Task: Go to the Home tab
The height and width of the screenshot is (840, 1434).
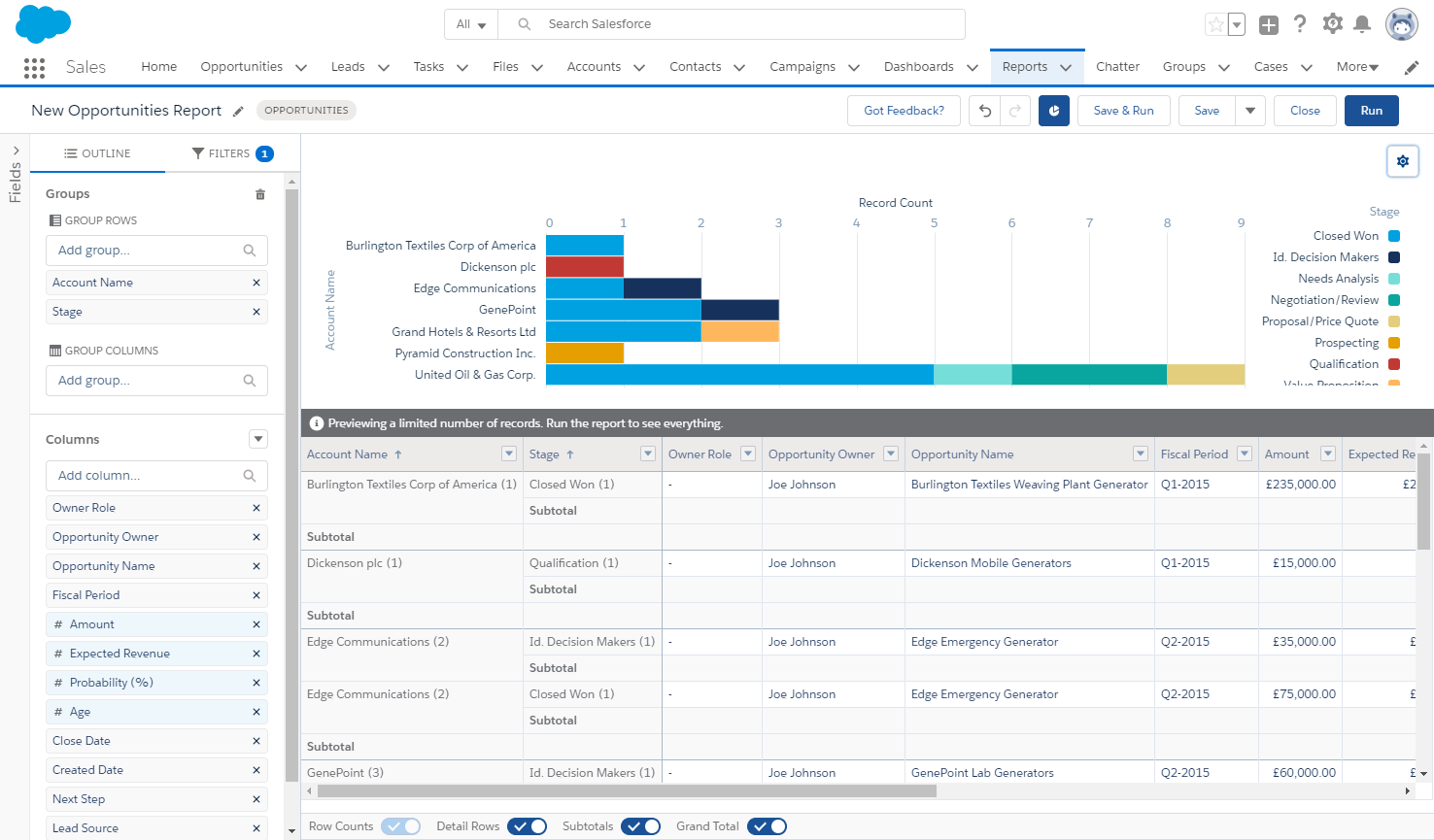Action: 159,67
